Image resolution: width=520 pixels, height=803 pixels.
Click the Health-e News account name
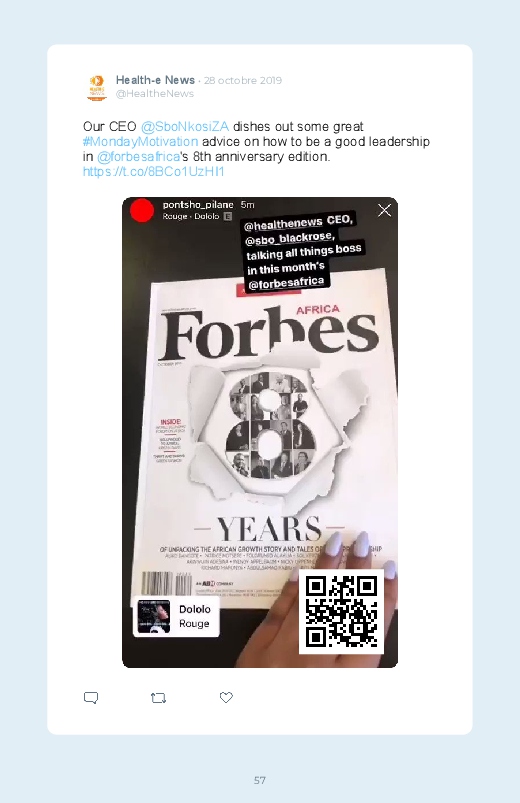[x=155, y=80]
